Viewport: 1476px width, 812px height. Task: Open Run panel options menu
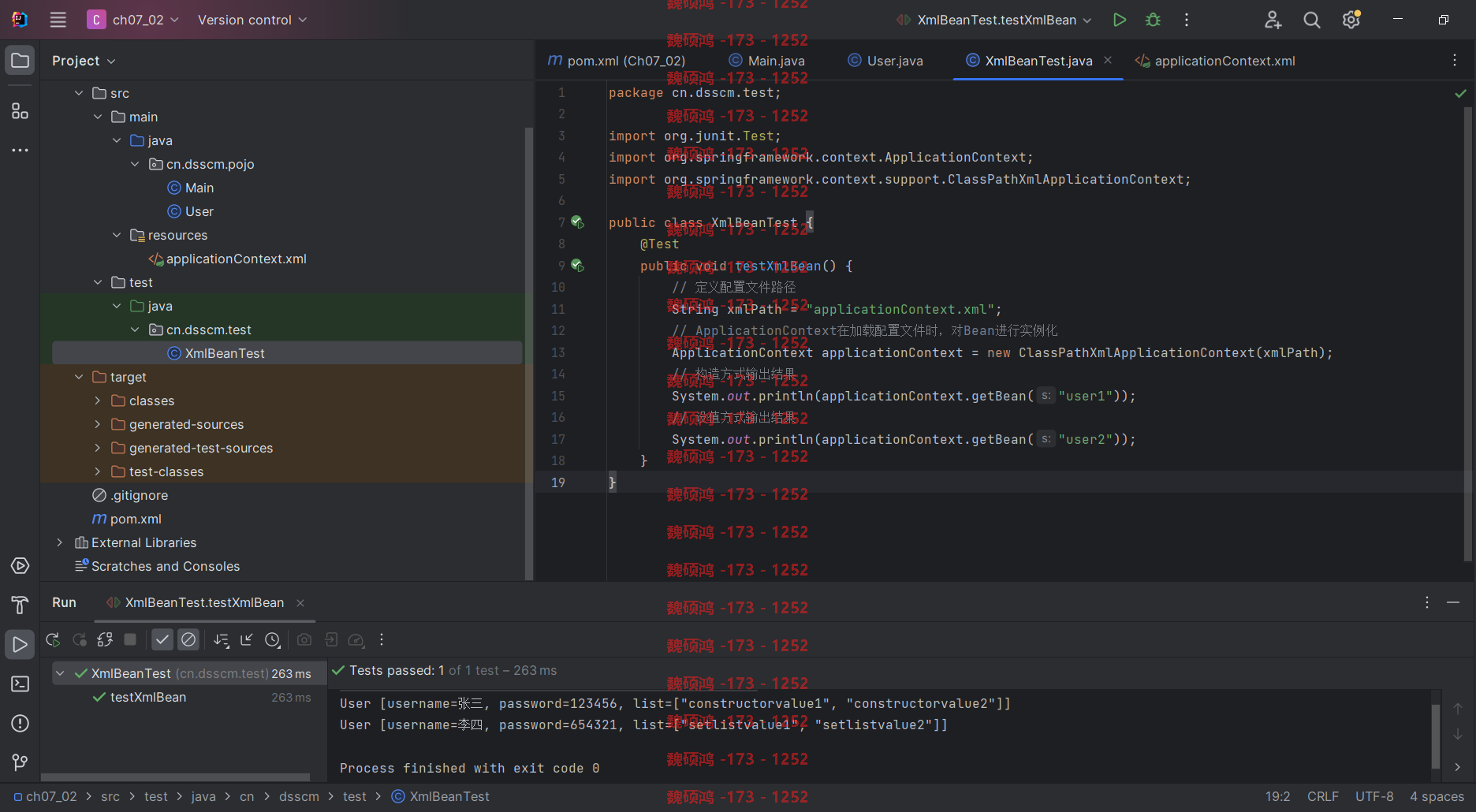tap(1427, 602)
